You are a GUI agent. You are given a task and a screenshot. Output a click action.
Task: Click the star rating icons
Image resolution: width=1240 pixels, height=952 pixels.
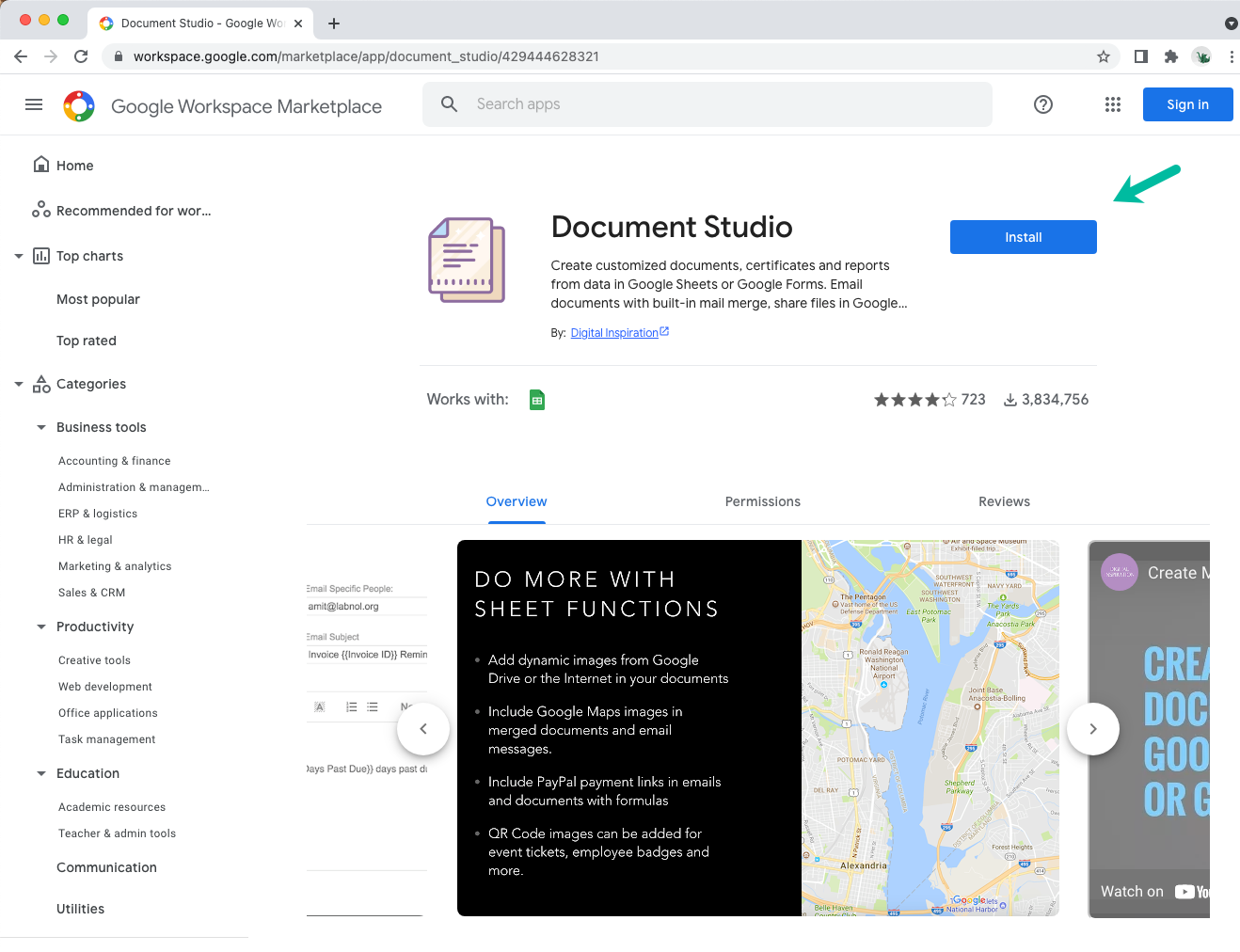915,400
